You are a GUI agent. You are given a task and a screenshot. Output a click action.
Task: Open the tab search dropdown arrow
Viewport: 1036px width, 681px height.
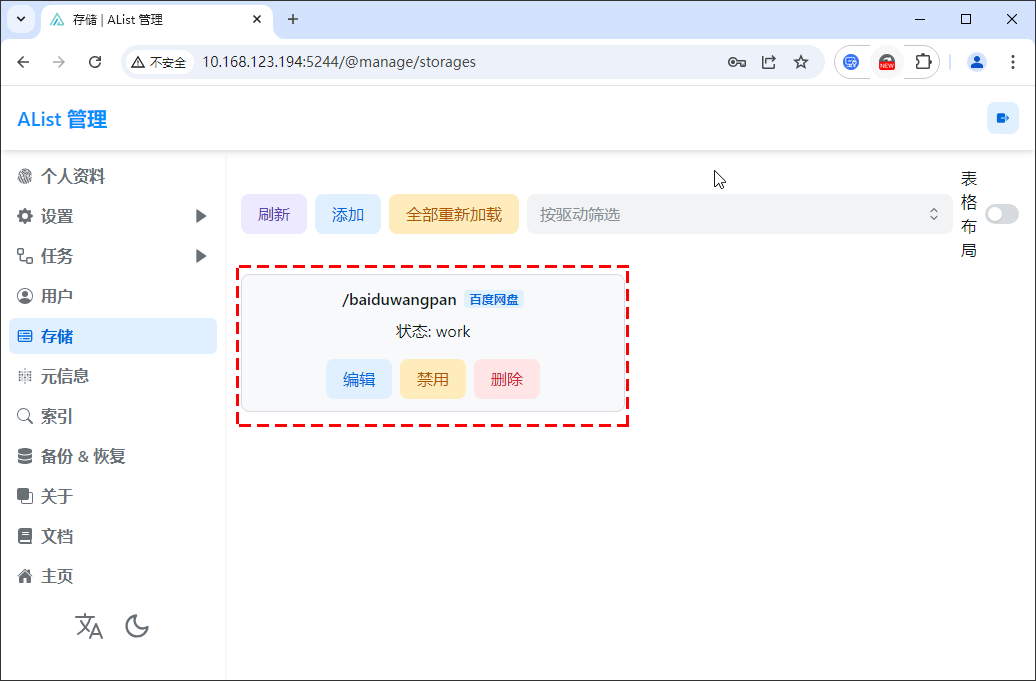click(21, 19)
